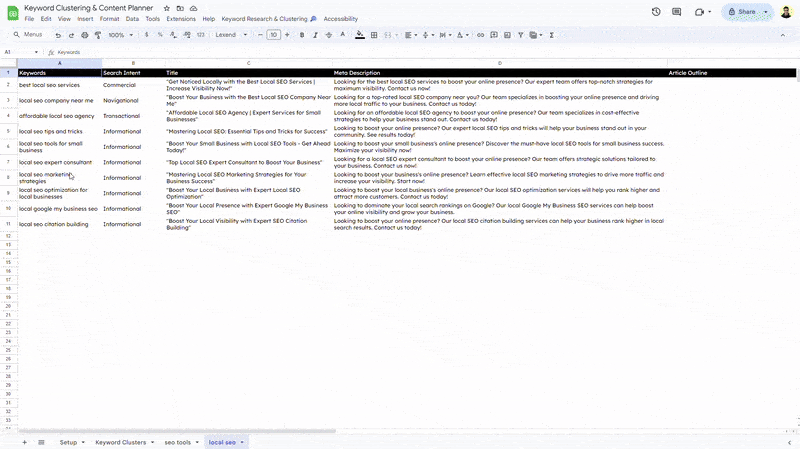This screenshot has width=800, height=449.
Task: Open the zoom 100% dropdown
Action: (120, 35)
